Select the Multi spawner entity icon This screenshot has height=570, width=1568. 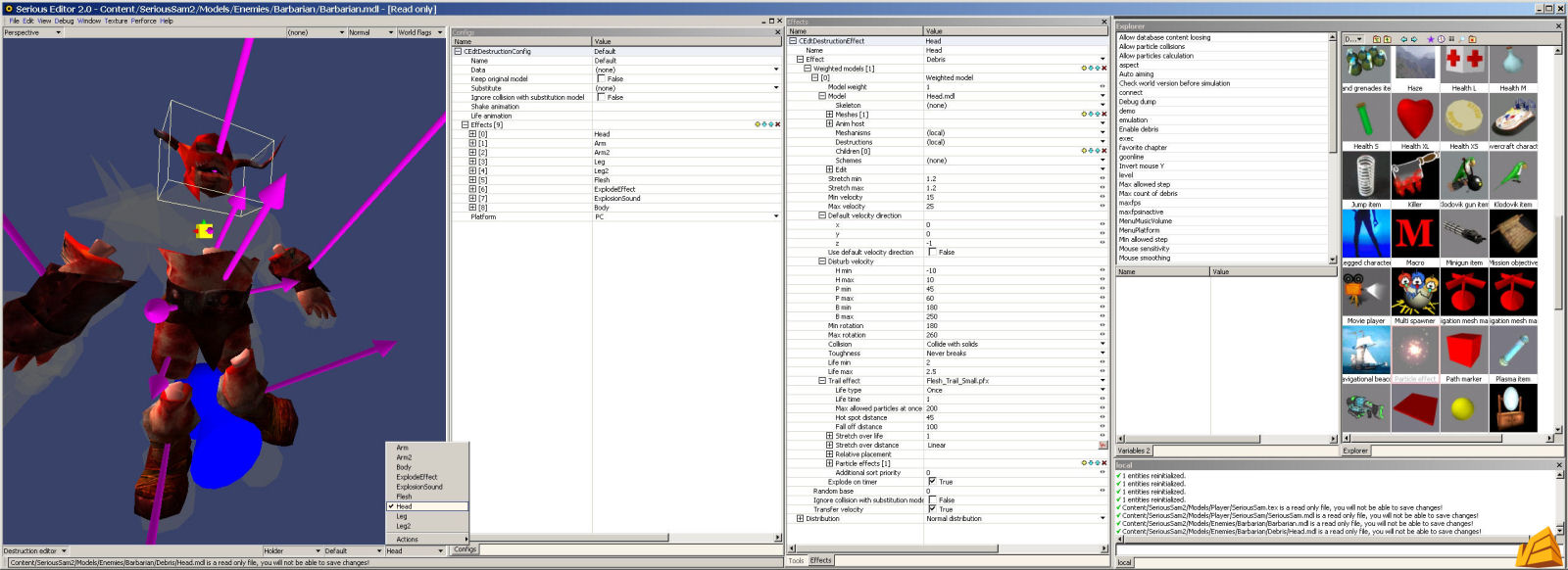pos(1415,292)
